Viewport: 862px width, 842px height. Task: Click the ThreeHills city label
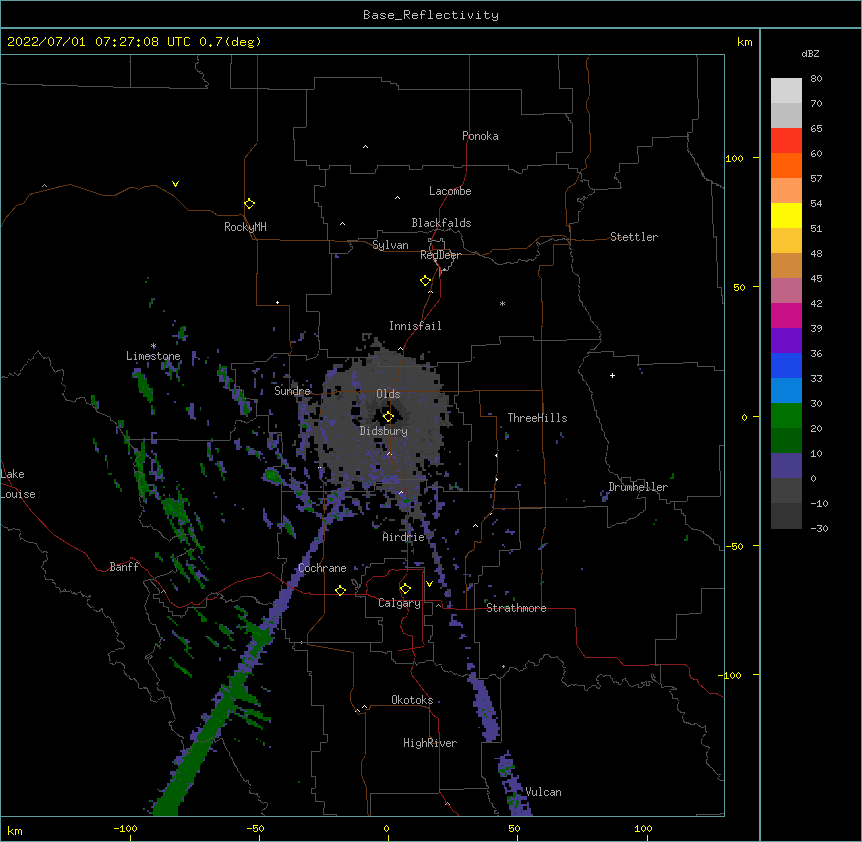coord(537,418)
